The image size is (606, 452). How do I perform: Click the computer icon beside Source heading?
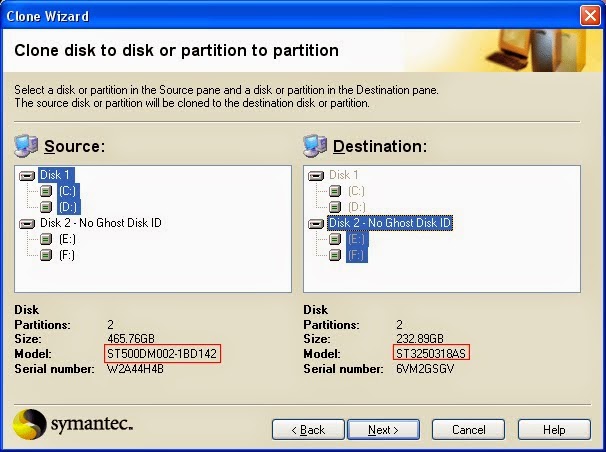pos(26,146)
